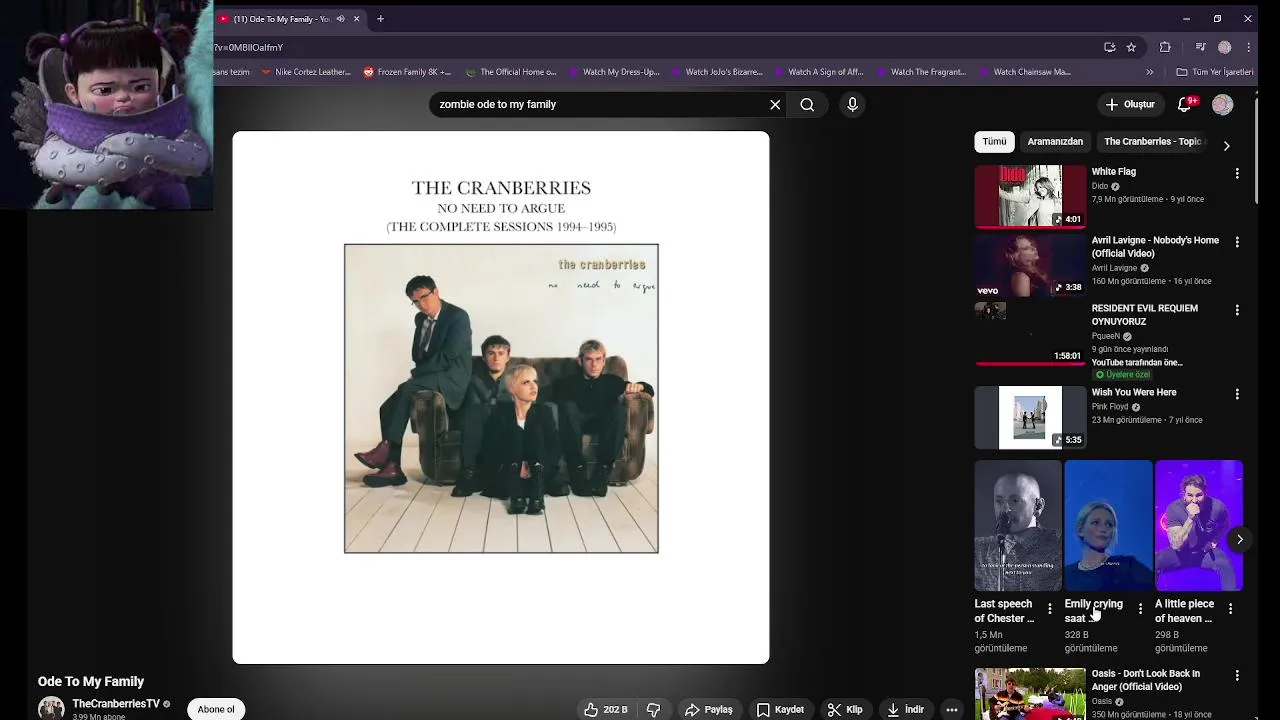Open the notifications bell
Viewport: 1280px width, 720px height.
click(1185, 104)
